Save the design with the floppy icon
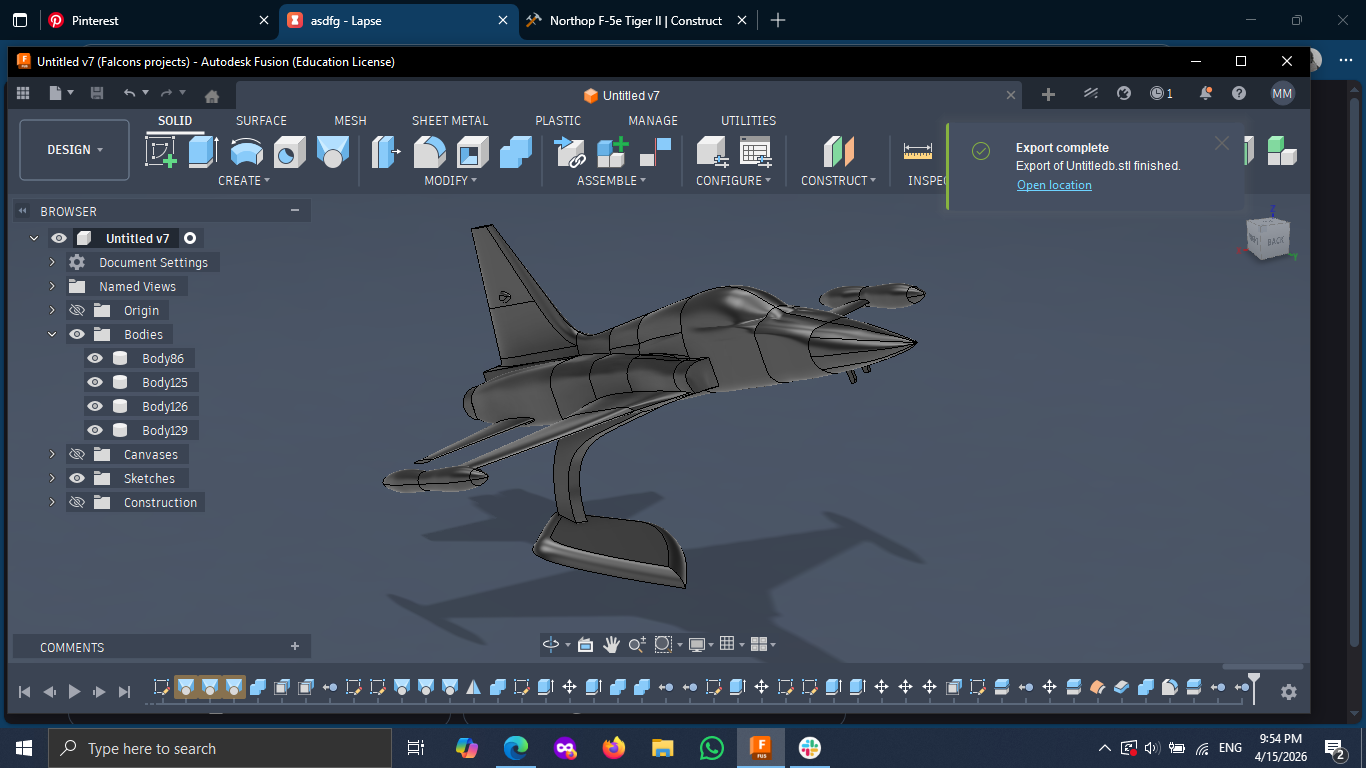The width and height of the screenshot is (1366, 768). 97,93
